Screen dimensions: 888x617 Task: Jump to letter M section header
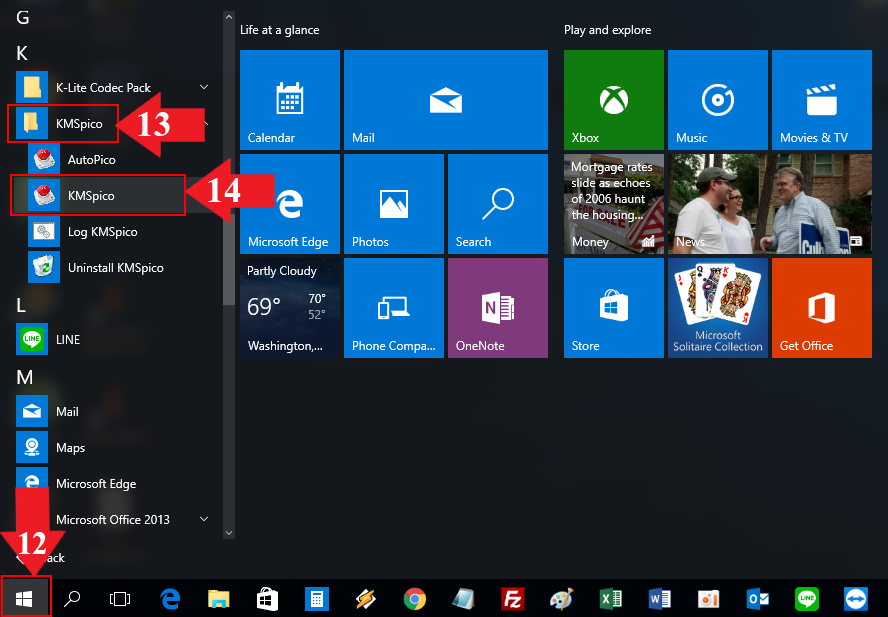pyautogui.click(x=24, y=377)
